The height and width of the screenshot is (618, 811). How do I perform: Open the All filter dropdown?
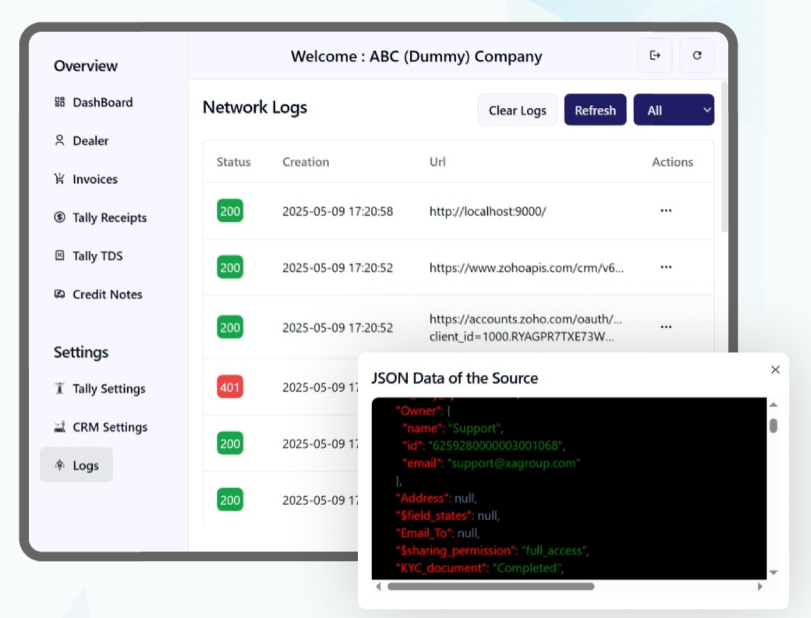[x=673, y=110]
